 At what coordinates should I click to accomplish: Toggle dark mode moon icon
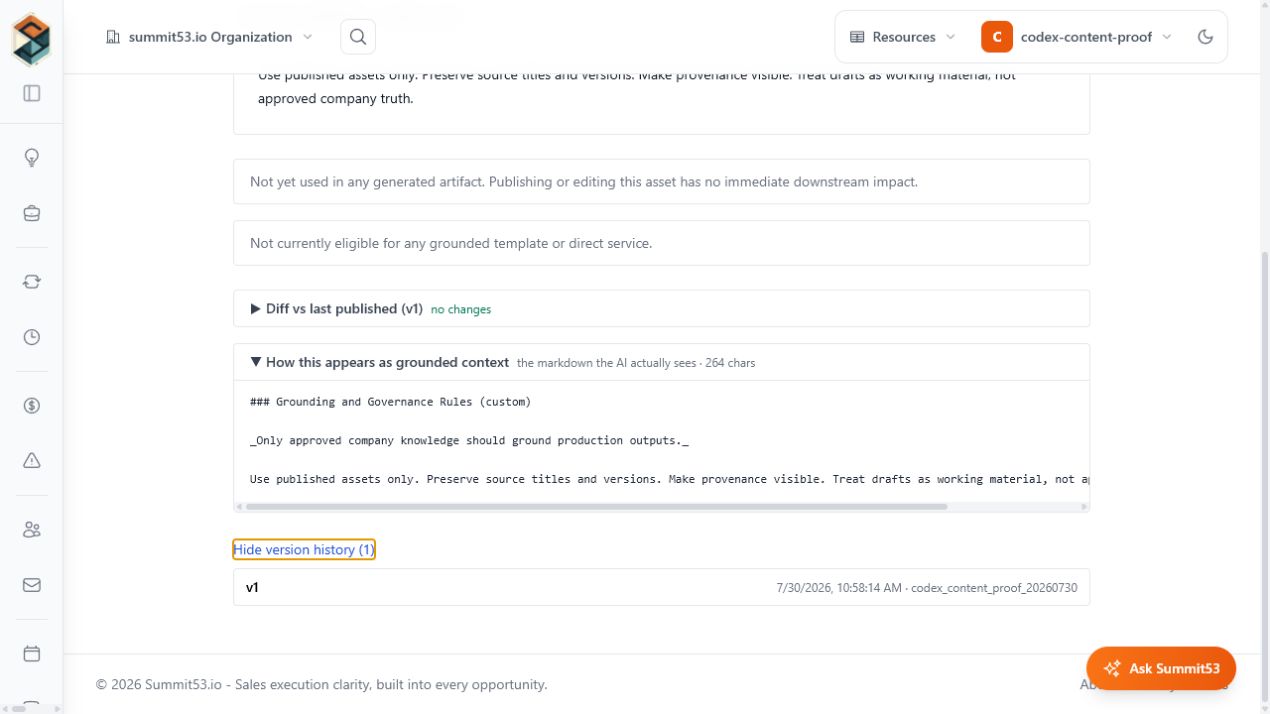[x=1205, y=37]
